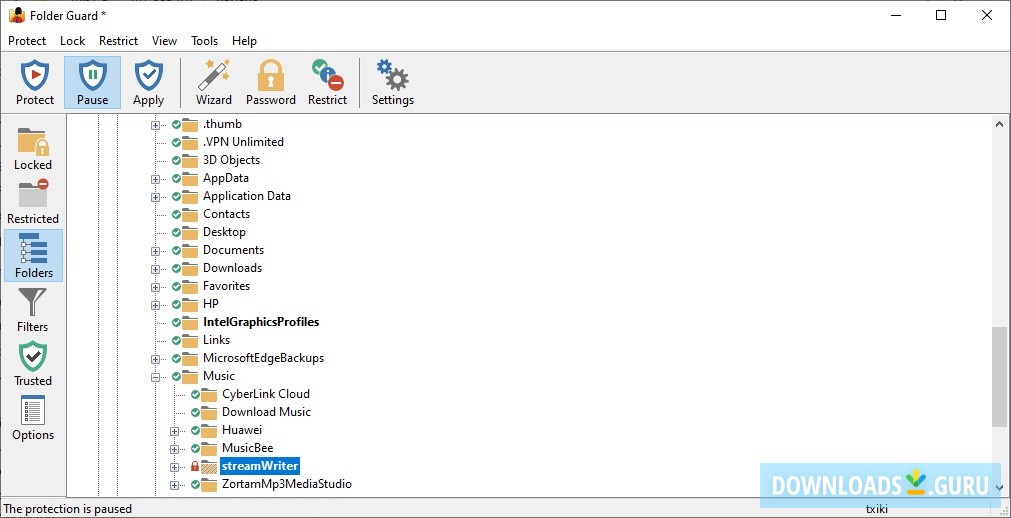Click the Folder Guard title bar icon
The image size is (1011, 518).
tap(17, 15)
